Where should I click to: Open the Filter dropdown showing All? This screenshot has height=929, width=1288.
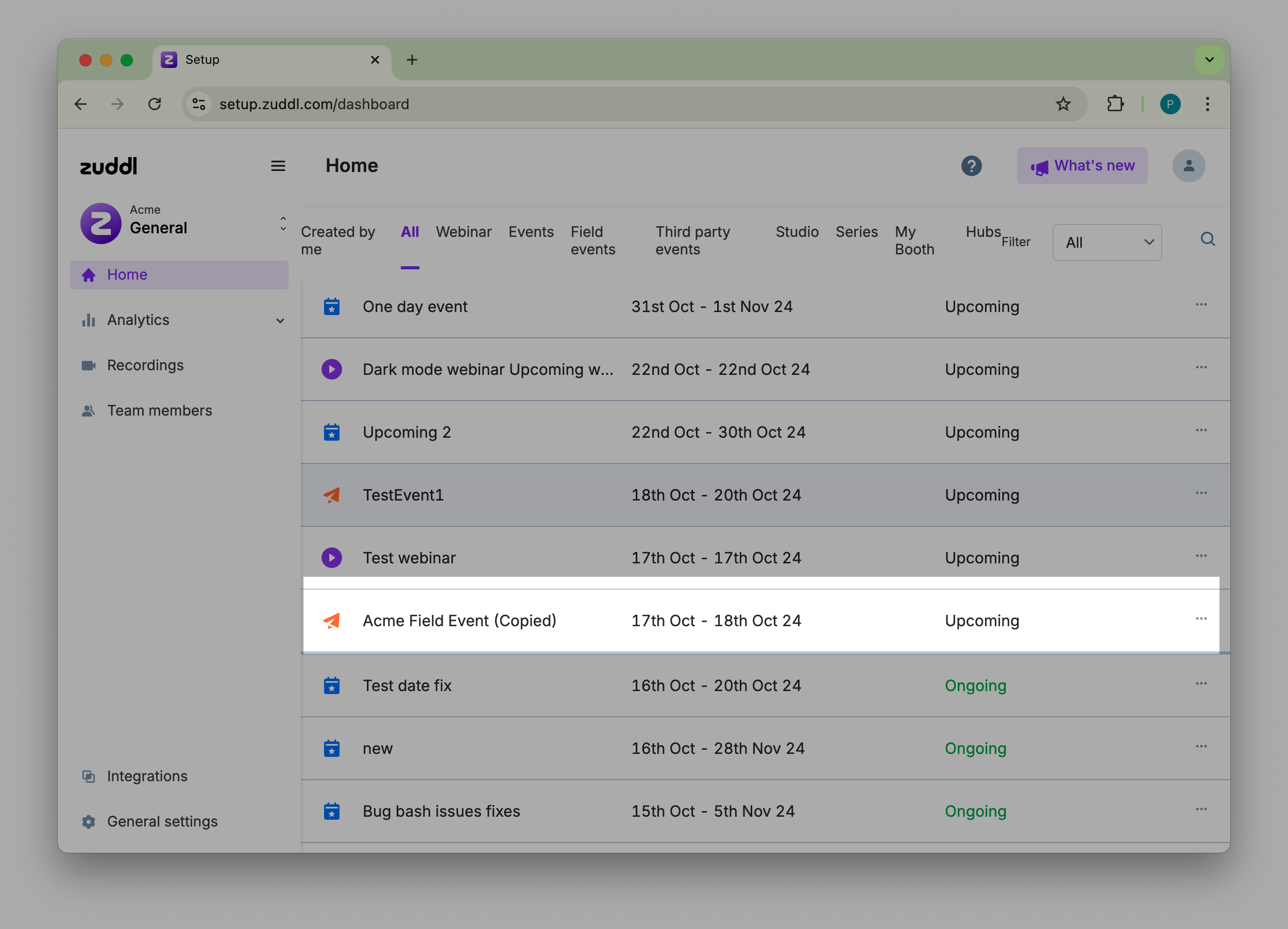[x=1106, y=243]
